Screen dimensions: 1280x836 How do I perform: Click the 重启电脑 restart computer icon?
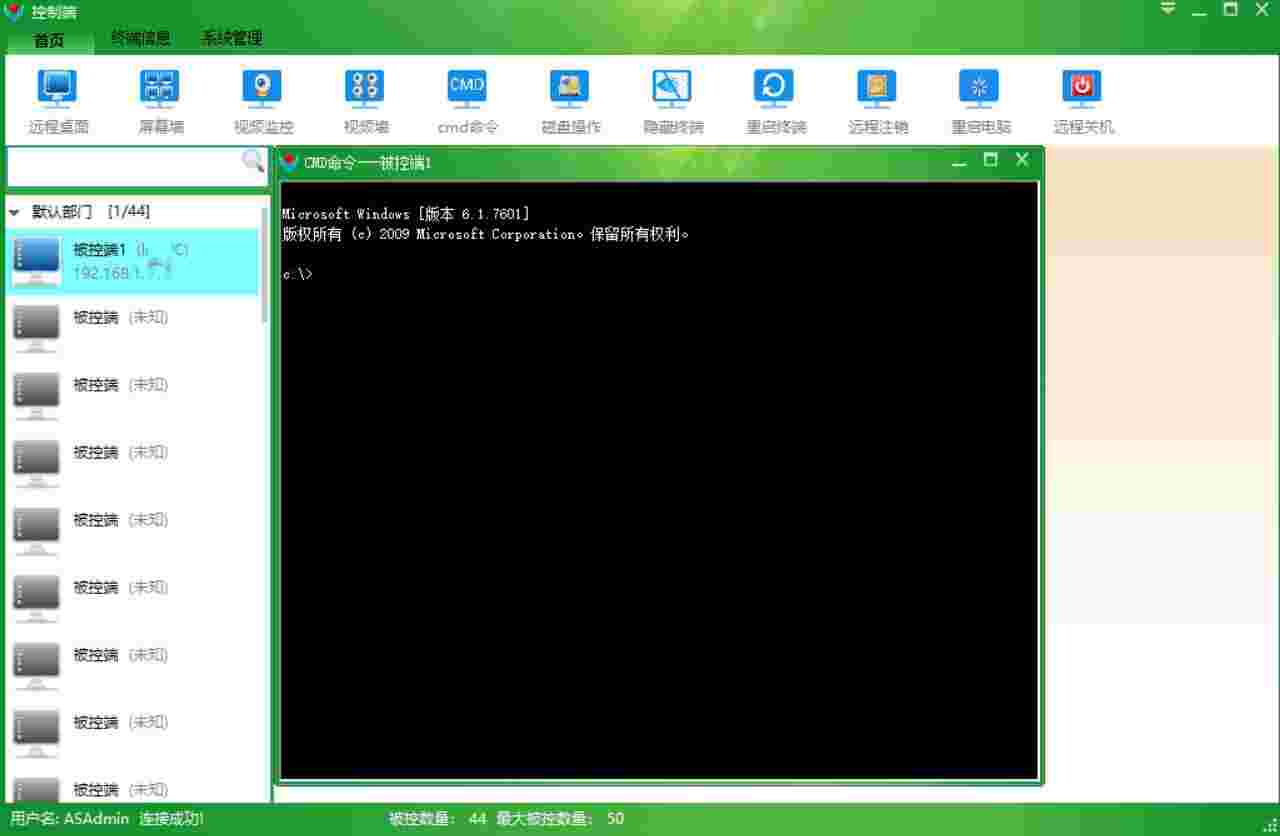(x=979, y=87)
